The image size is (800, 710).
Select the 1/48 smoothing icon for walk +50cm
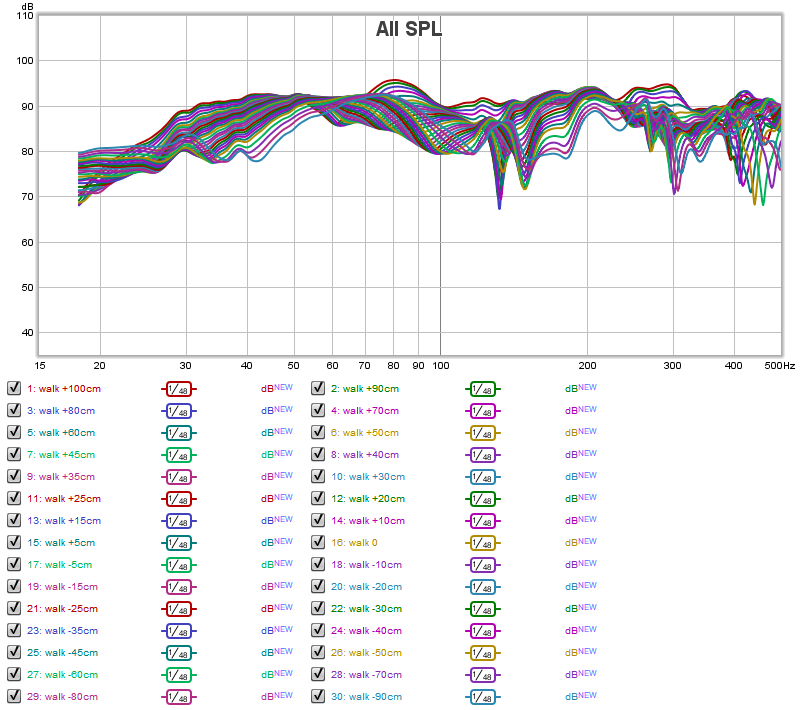[482, 432]
